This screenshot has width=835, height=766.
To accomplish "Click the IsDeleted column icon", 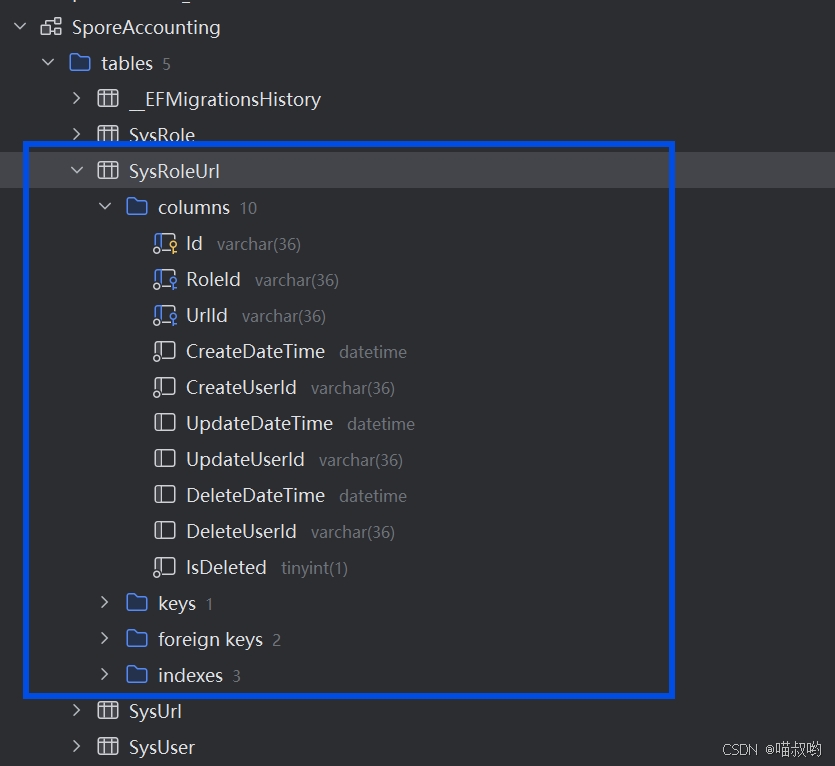I will pos(165,568).
